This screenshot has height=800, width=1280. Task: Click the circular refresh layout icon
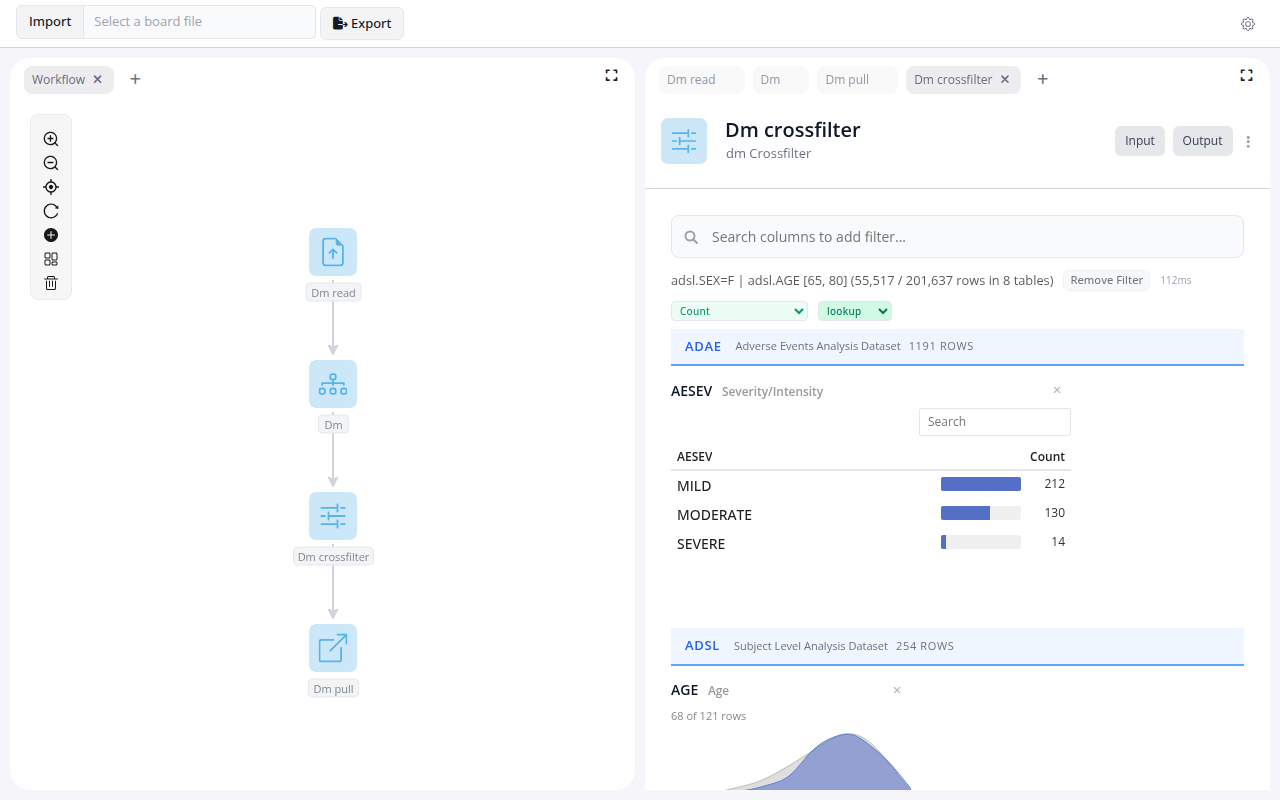51,211
